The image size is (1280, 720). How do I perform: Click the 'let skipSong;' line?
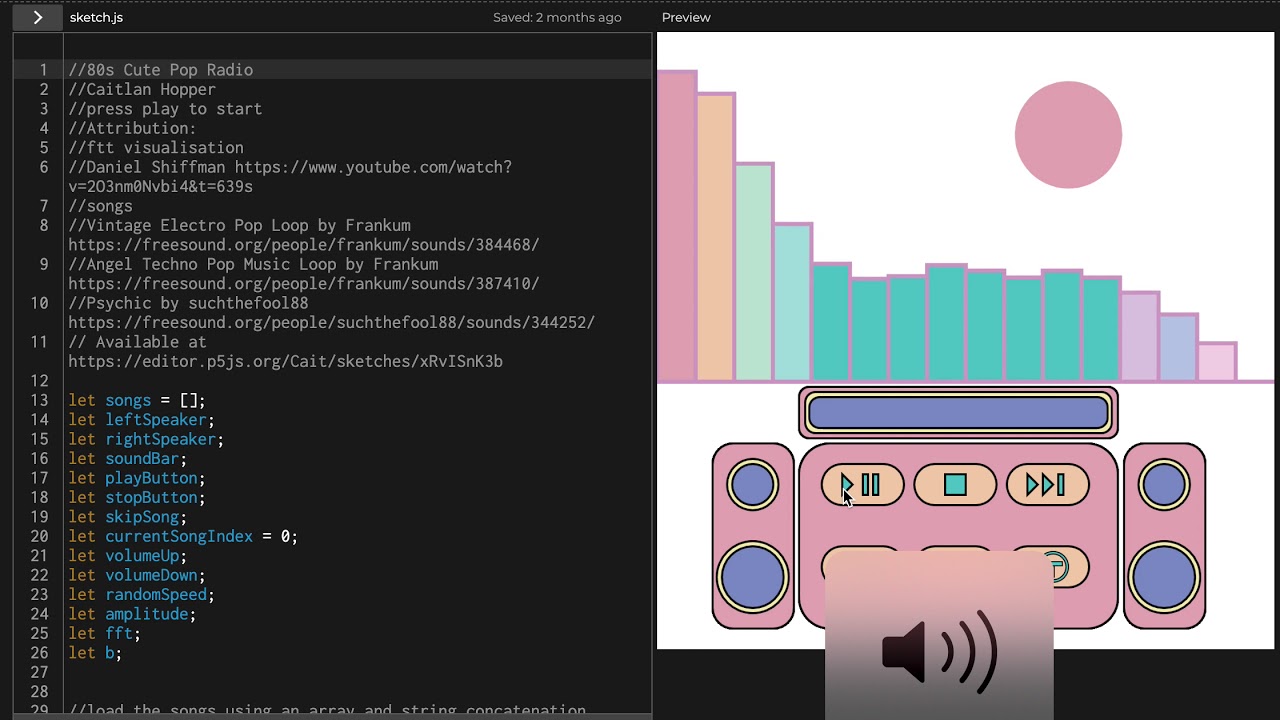pos(127,517)
